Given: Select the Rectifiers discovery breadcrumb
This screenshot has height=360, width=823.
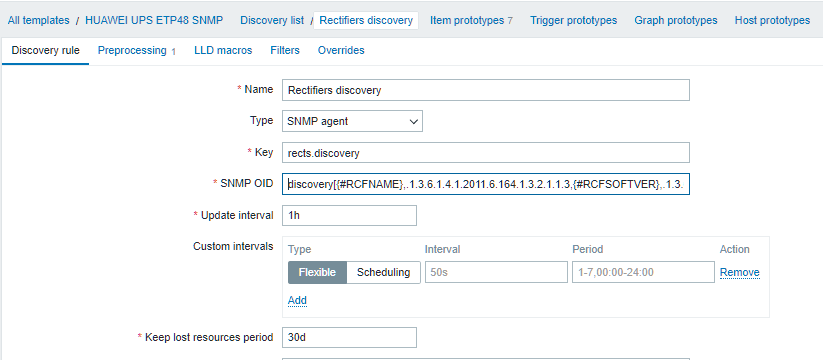Looking at the screenshot, I should pos(366,20).
